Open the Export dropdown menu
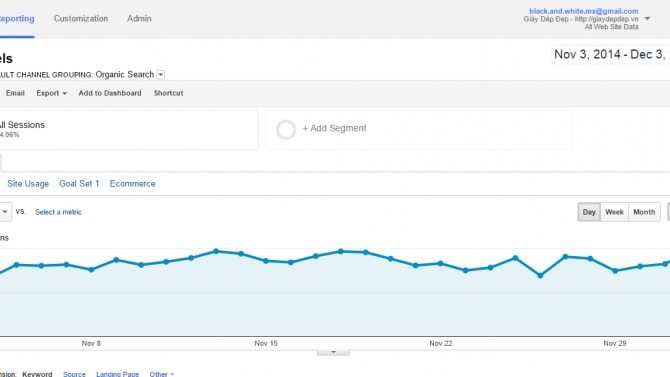This screenshot has height=377, width=670. tap(51, 93)
